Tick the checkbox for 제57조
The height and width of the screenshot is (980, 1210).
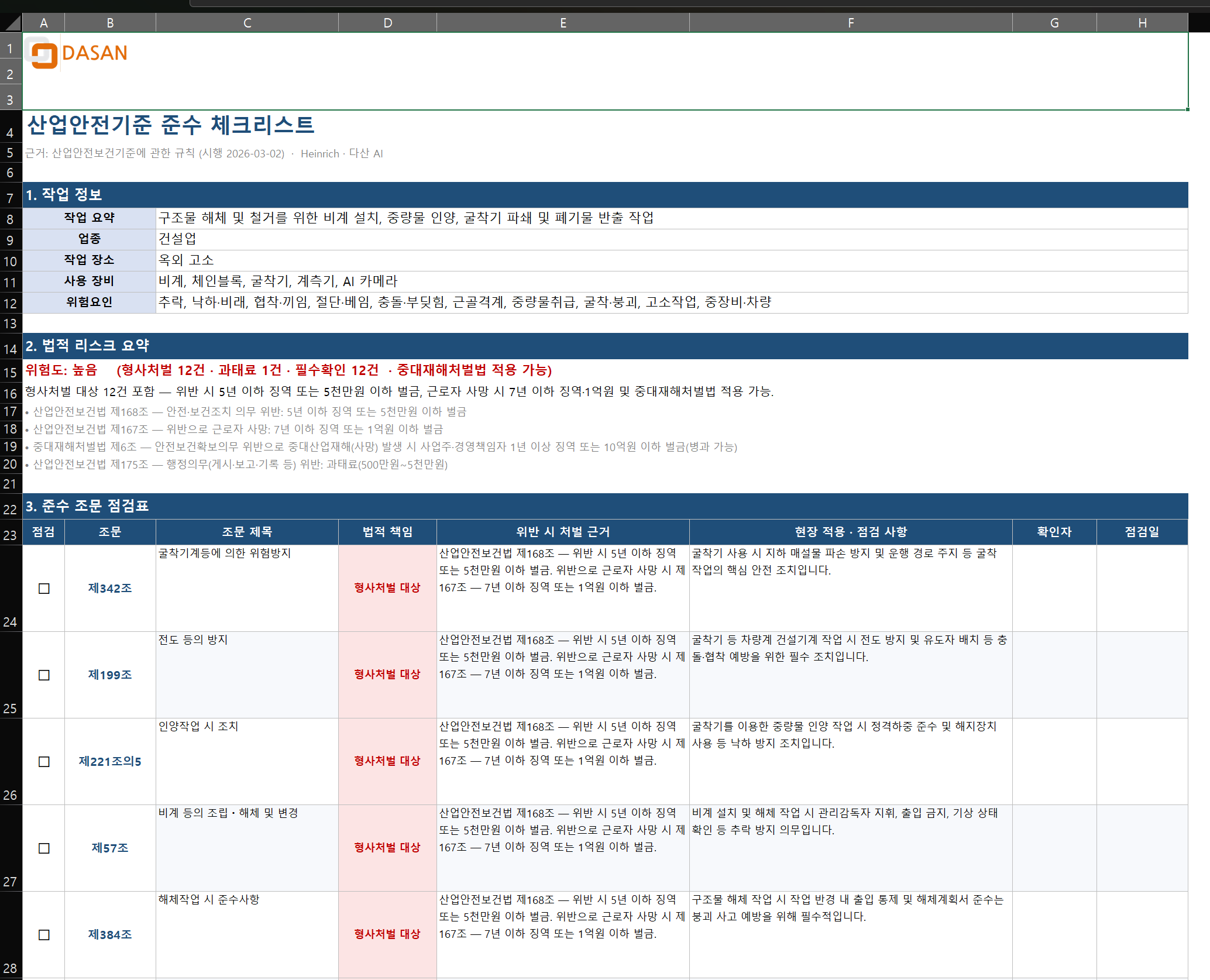(x=44, y=848)
